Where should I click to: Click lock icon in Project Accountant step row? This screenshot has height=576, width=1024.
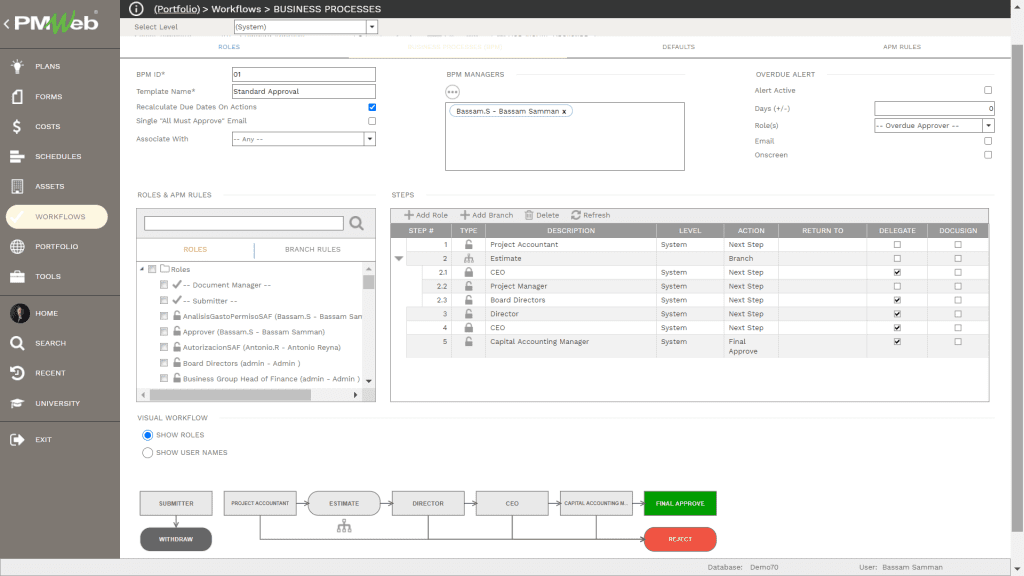[468, 244]
